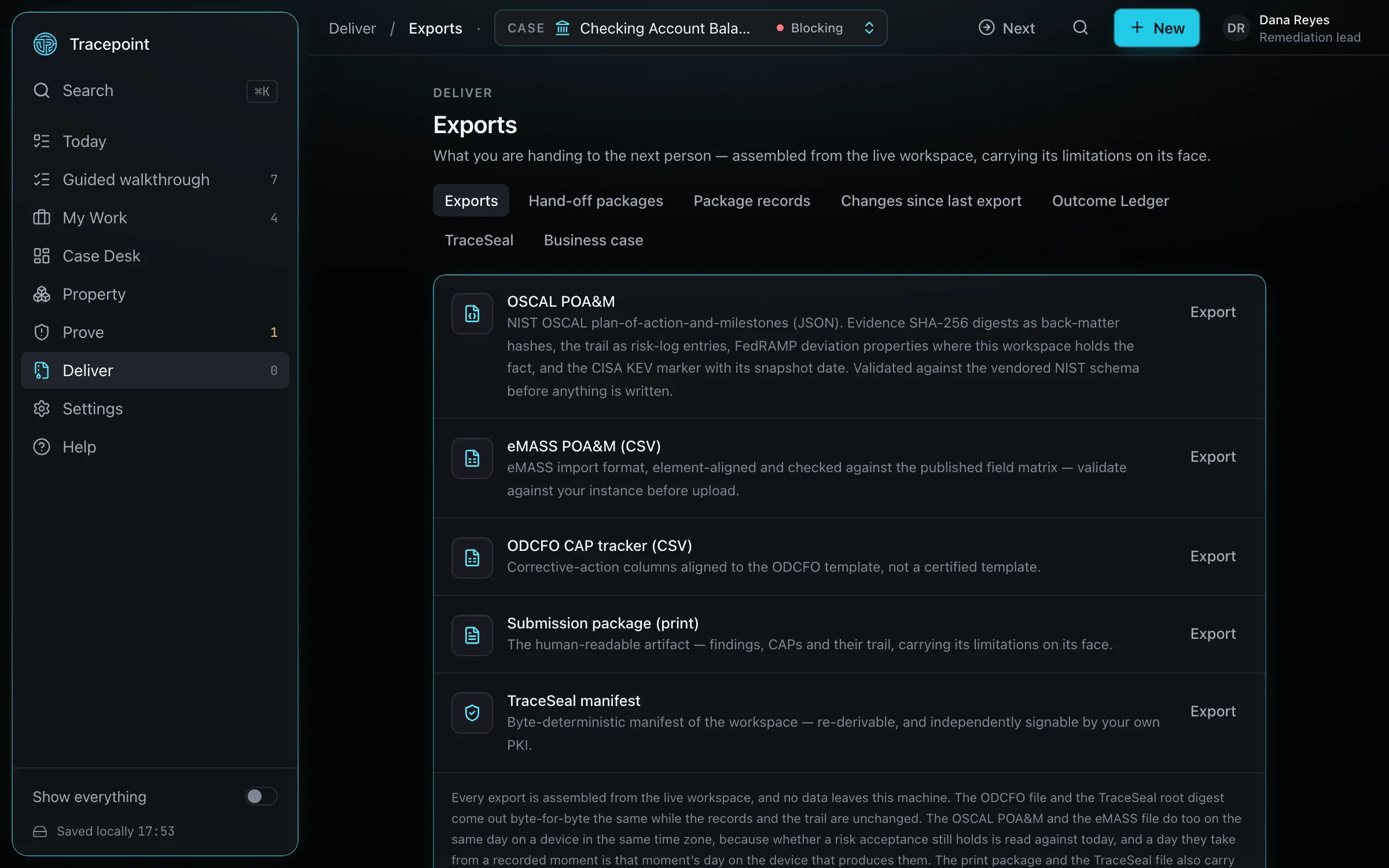
Task: Click the sidebar Search field
Action: [155, 91]
